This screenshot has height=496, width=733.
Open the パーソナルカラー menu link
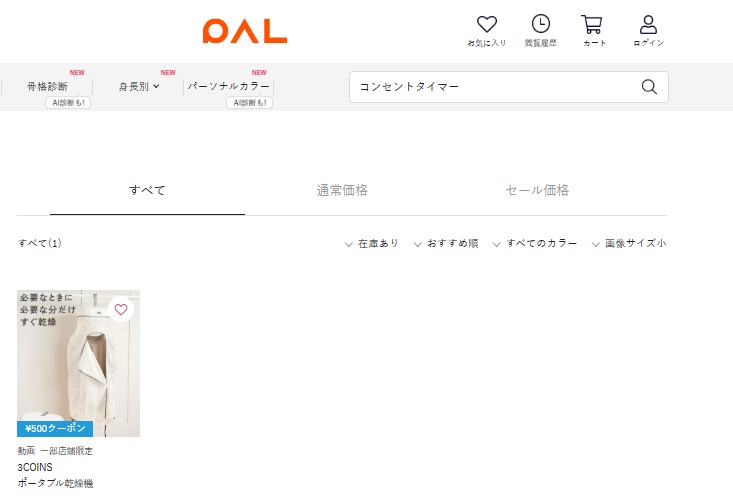tap(228, 86)
